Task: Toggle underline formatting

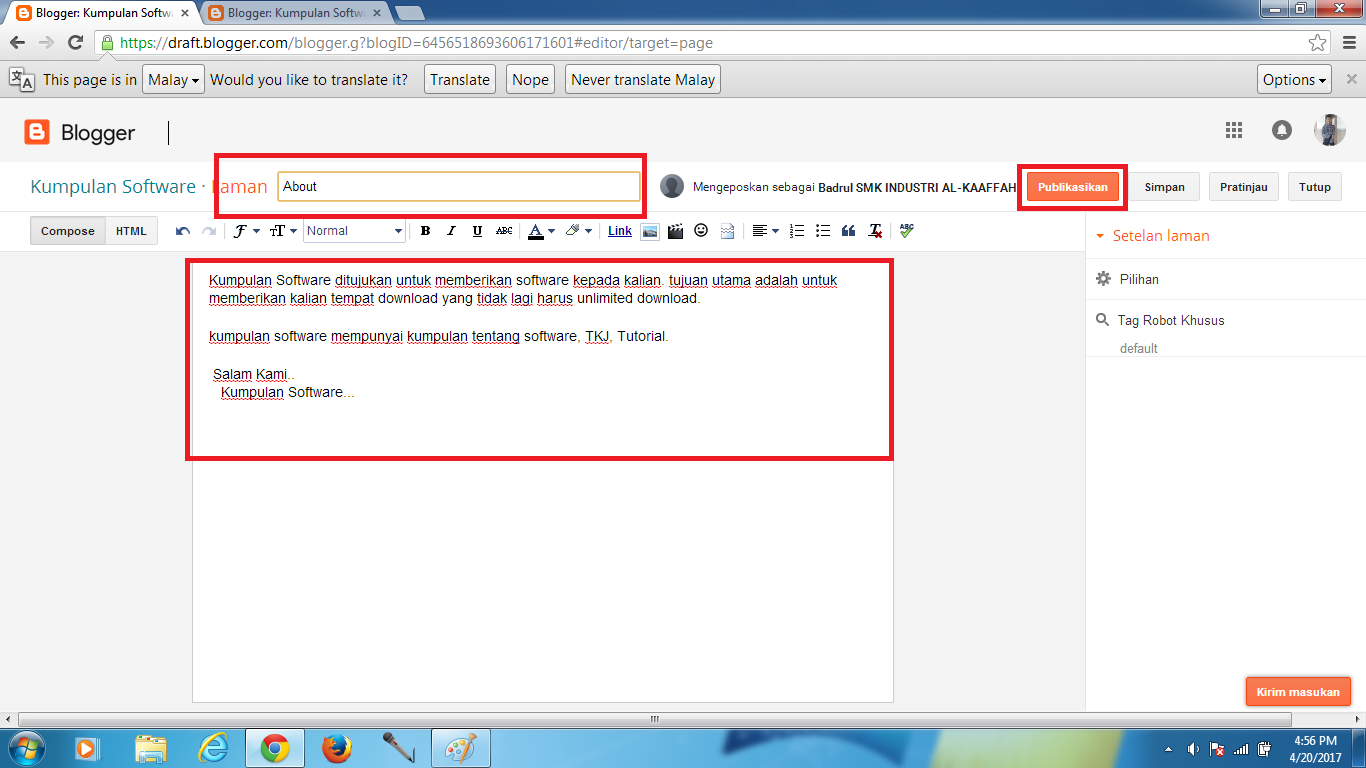Action: (477, 231)
